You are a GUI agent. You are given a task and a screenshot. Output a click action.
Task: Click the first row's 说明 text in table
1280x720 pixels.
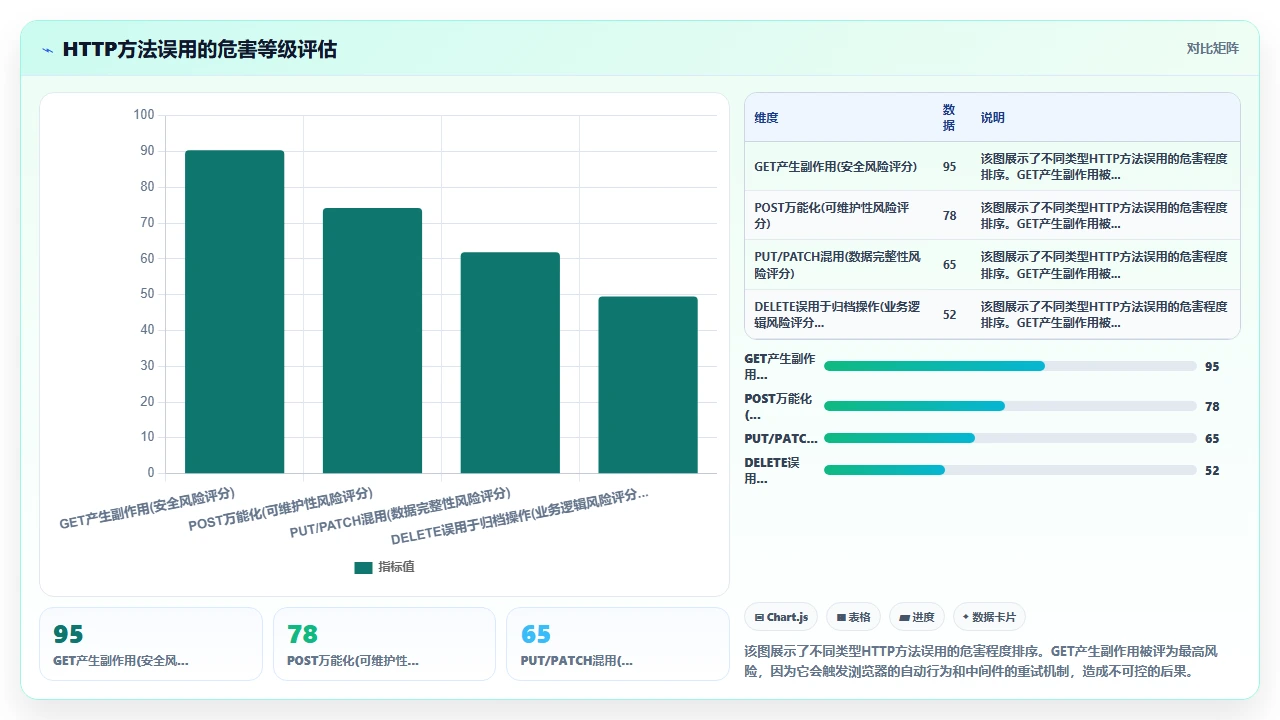click(x=1104, y=166)
